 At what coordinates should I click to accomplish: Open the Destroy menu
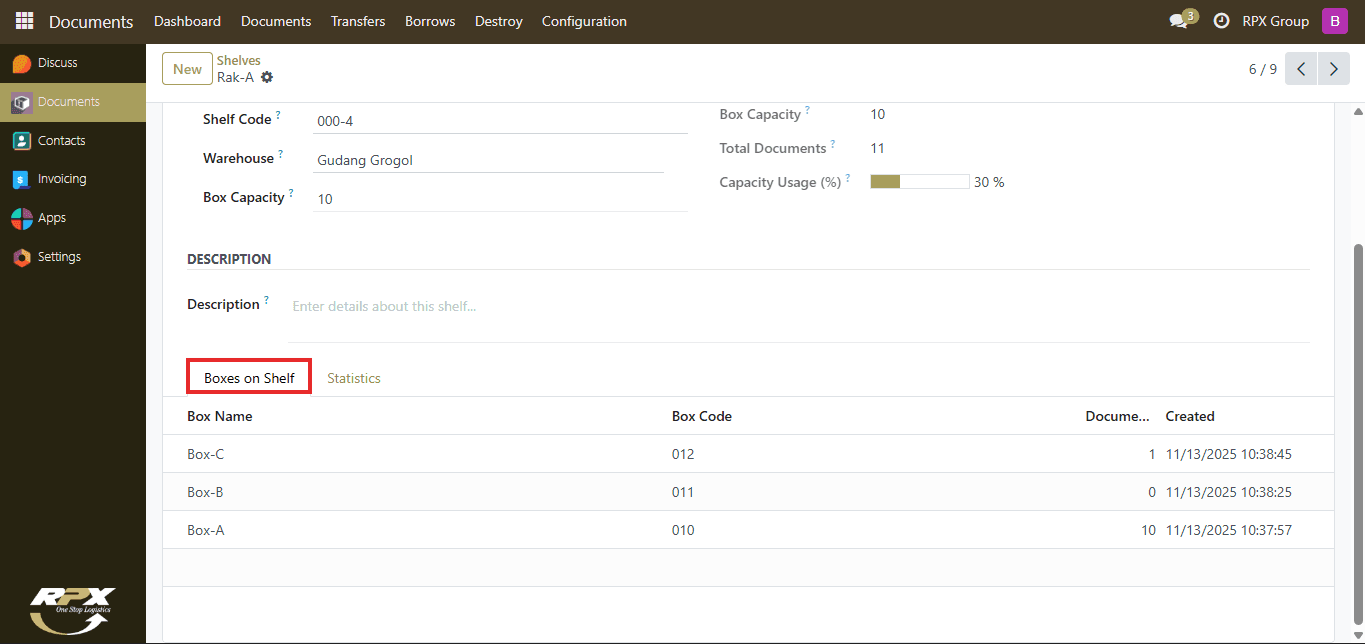click(x=499, y=21)
